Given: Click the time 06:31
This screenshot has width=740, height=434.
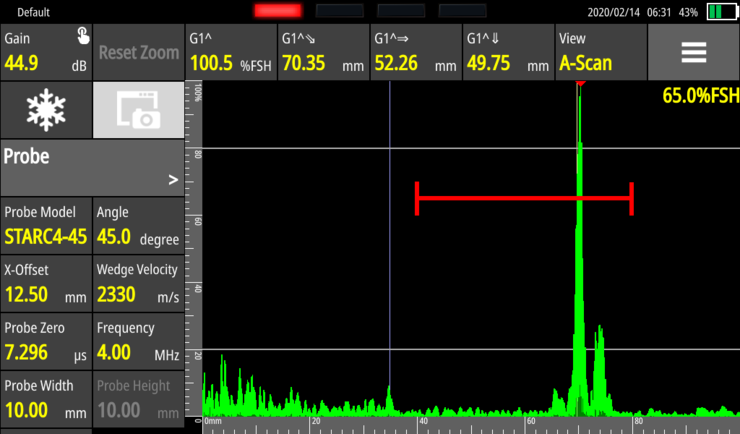Looking at the screenshot, I should click(x=659, y=12).
